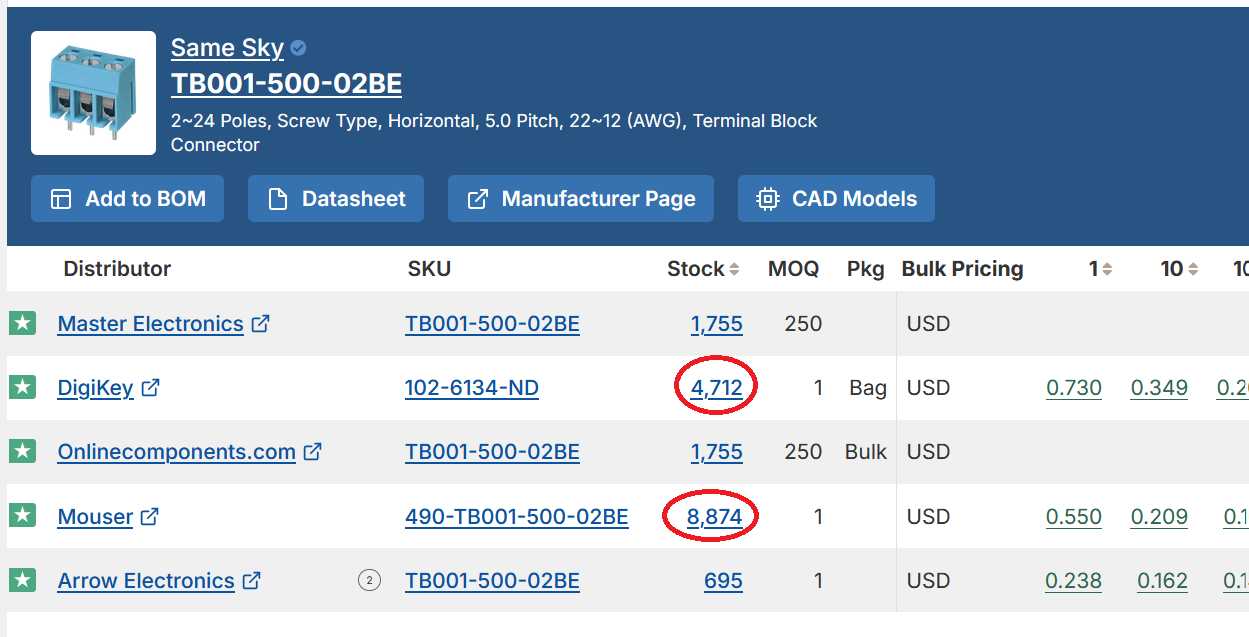
Task: Expand the 2 offers badge for Arrow Electronics
Action: [x=370, y=580]
